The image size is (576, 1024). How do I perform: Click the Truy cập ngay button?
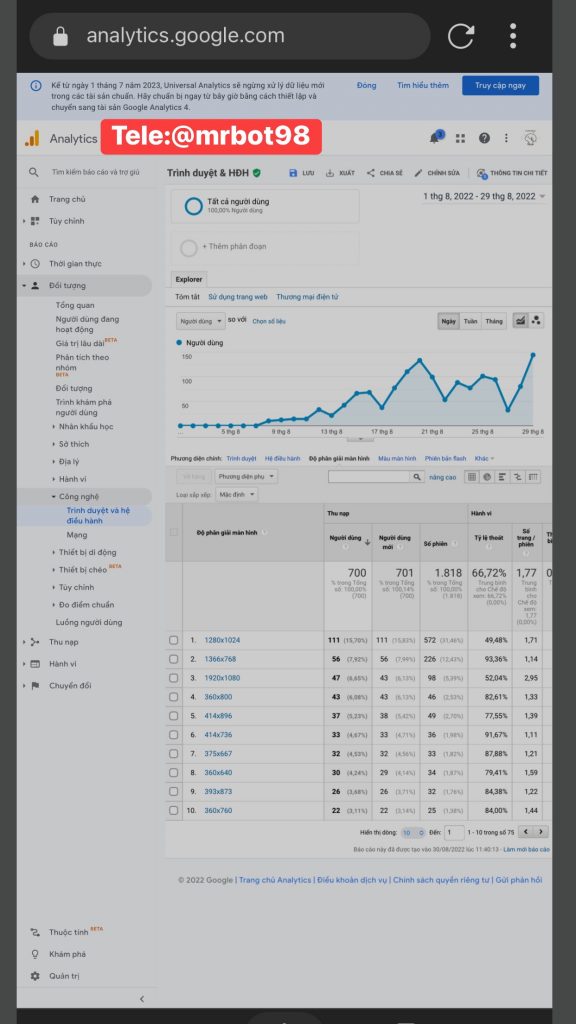coord(500,86)
